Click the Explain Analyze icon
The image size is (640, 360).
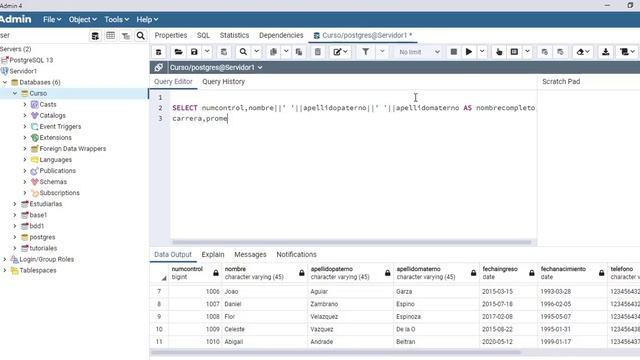click(514, 52)
